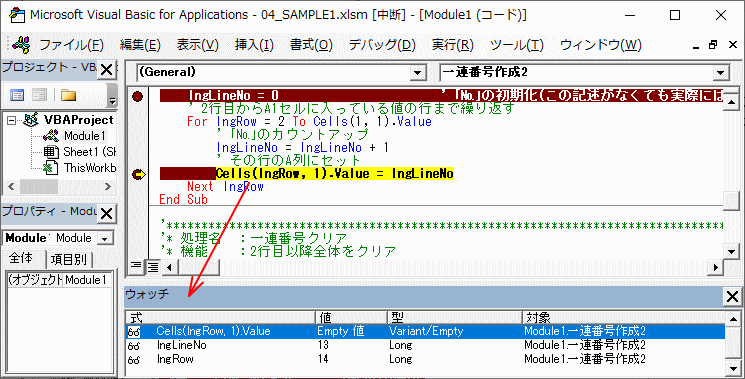Screen dimensions: 745x379
Task: Select ThisWorkbook in project tree
Action: click(x=90, y=168)
